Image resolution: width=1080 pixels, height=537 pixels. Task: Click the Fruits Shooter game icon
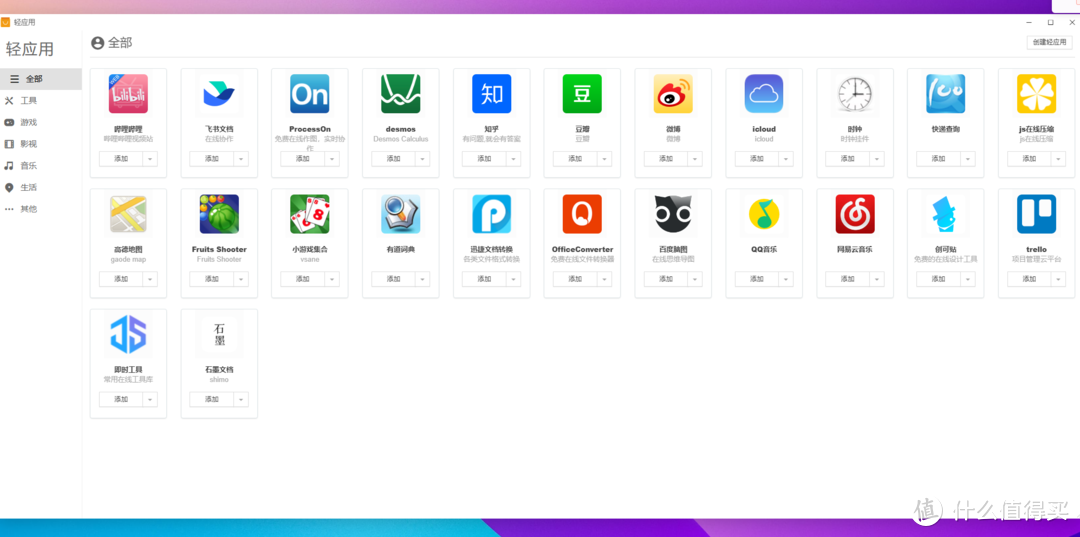tap(219, 214)
